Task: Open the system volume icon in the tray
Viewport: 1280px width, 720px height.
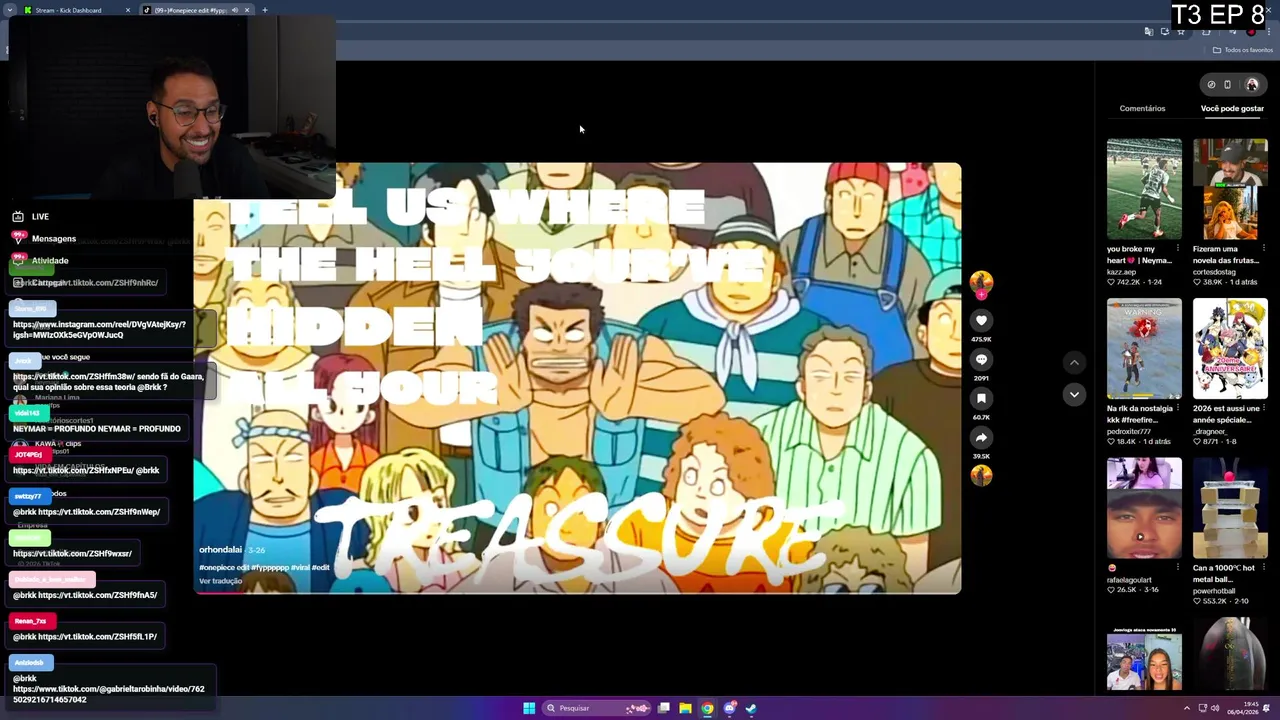Action: click(x=1215, y=708)
